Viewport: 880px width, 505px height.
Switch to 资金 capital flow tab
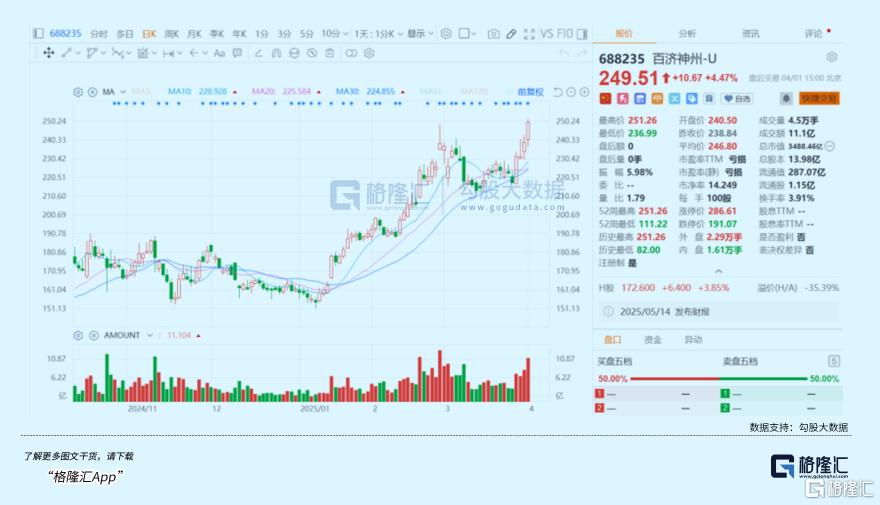coord(653,339)
